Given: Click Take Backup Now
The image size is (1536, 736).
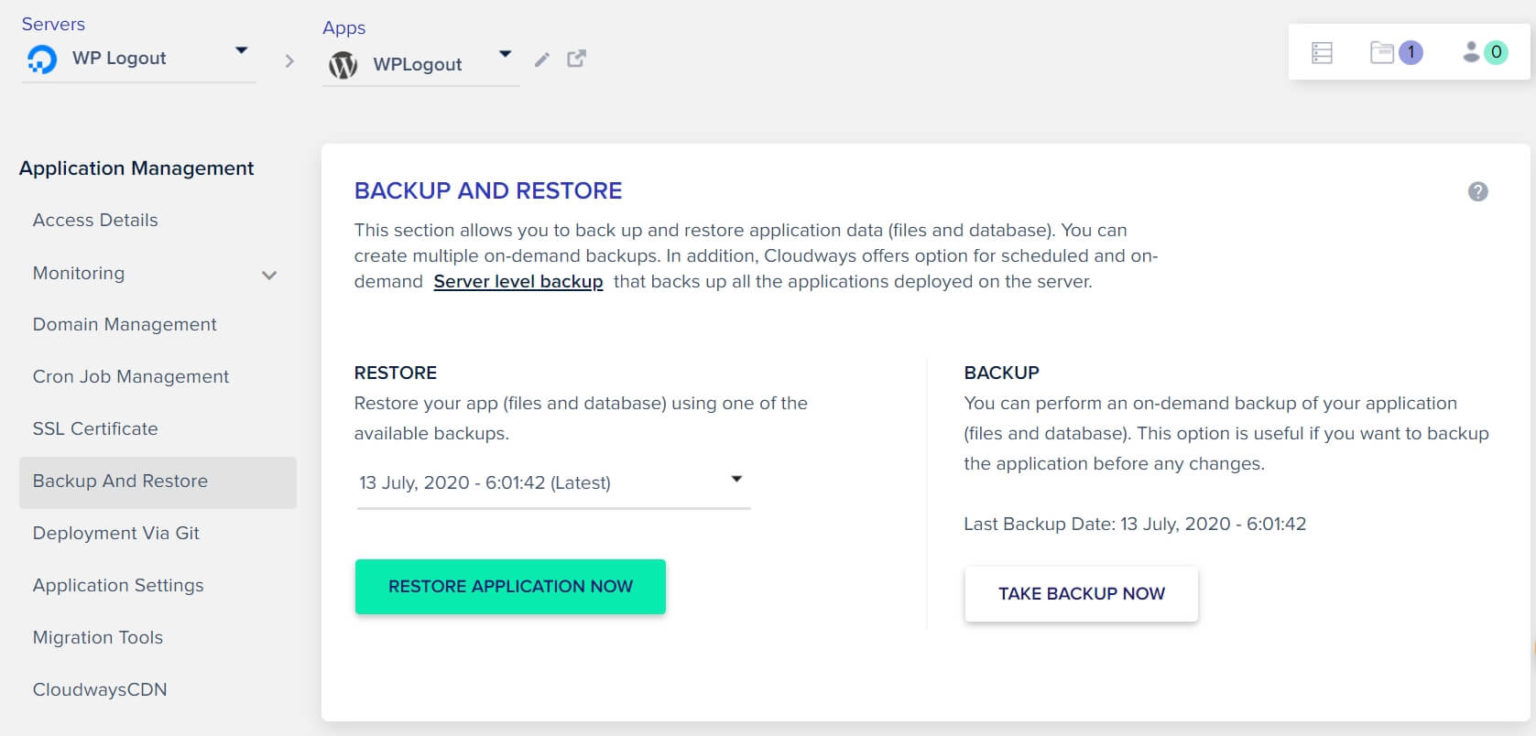Looking at the screenshot, I should click(x=1080, y=593).
